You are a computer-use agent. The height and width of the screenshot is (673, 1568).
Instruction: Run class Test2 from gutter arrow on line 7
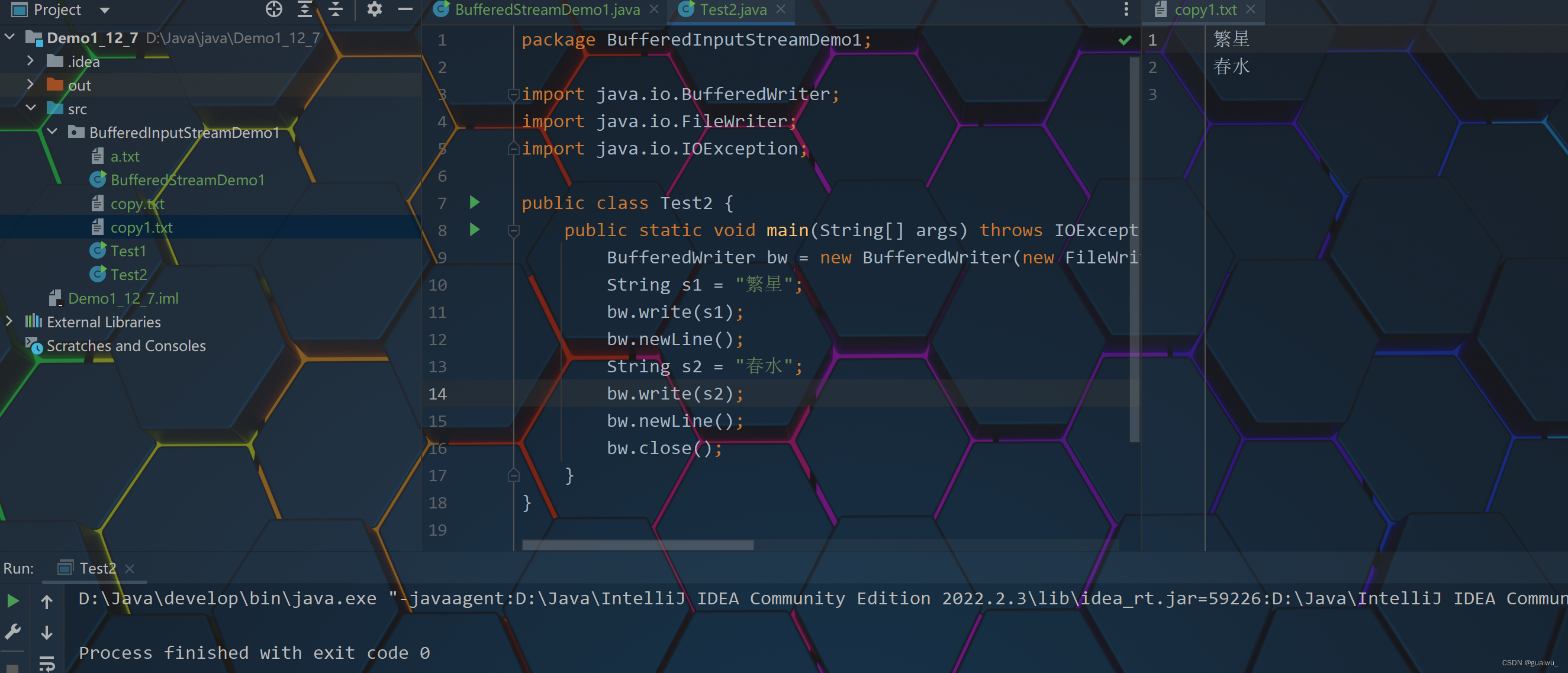coord(475,202)
